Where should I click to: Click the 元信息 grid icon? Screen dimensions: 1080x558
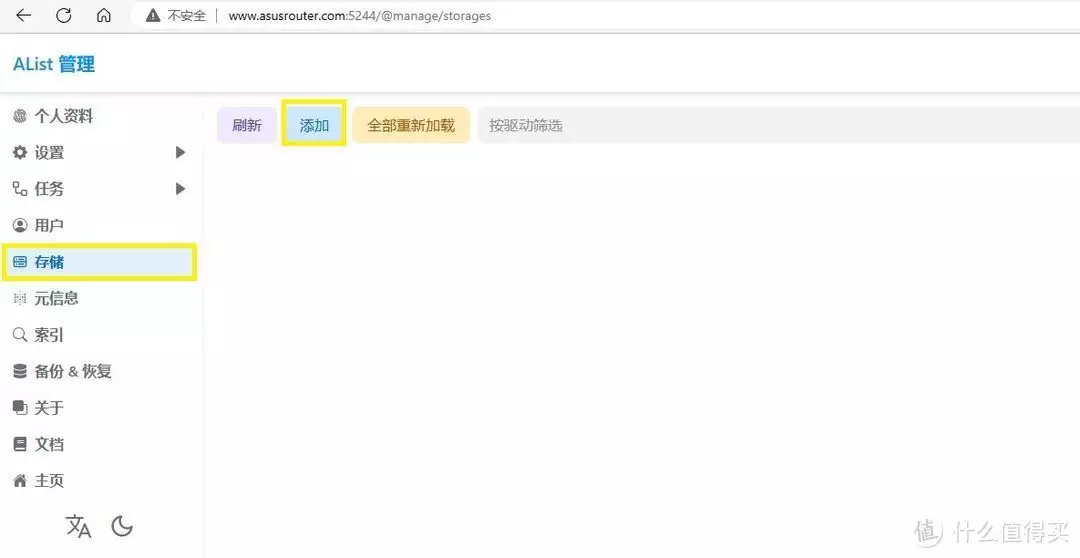20,298
